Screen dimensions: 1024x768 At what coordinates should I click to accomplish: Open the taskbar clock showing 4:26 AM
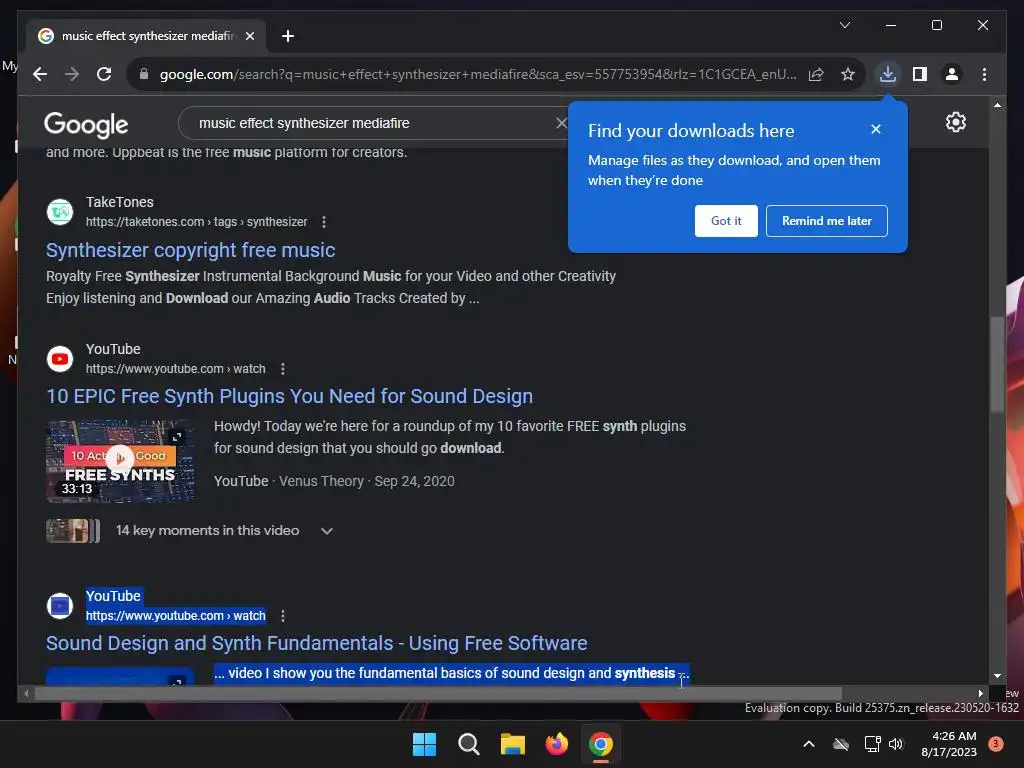click(949, 744)
